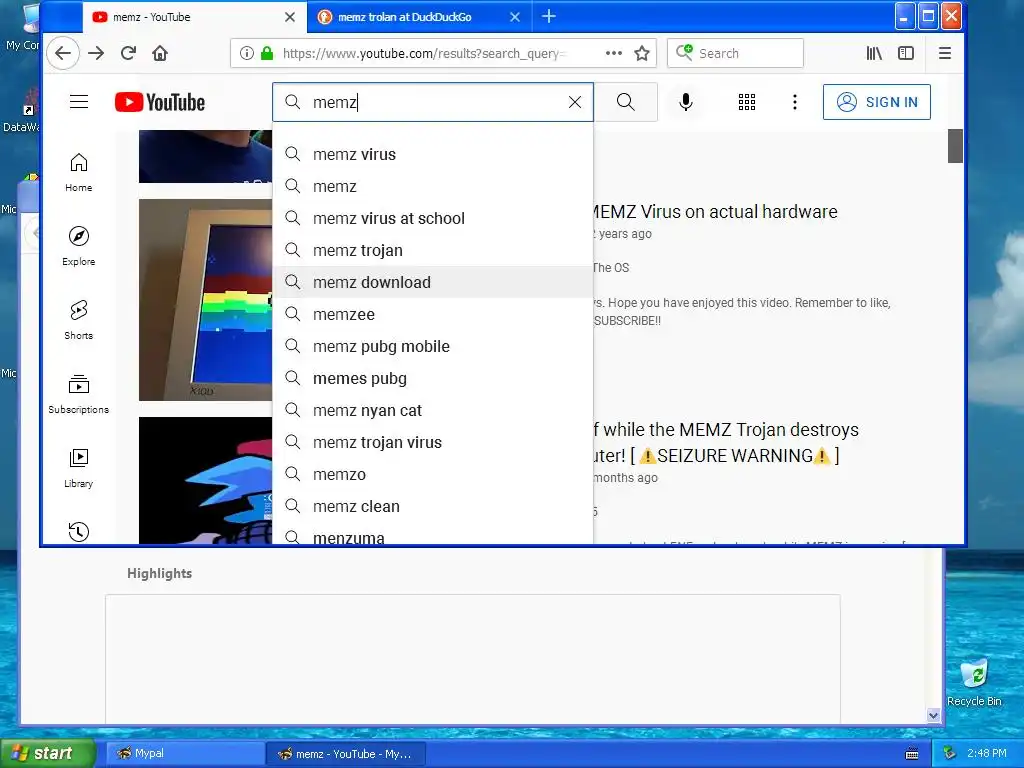The image size is (1024, 768).
Task: Open the Recycle Bin on desktop
Action: click(974, 682)
